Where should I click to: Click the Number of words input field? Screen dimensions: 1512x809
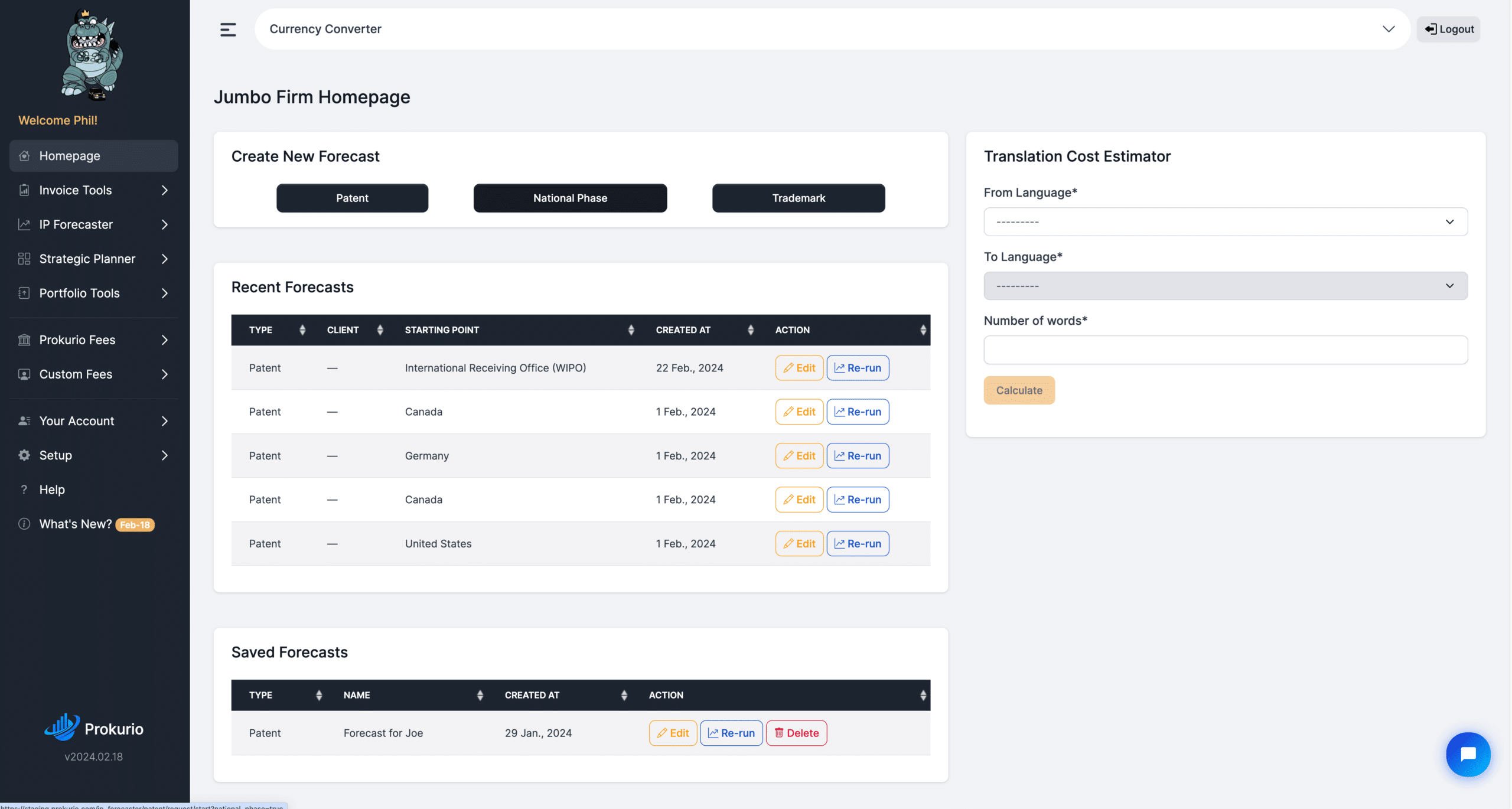tap(1226, 350)
